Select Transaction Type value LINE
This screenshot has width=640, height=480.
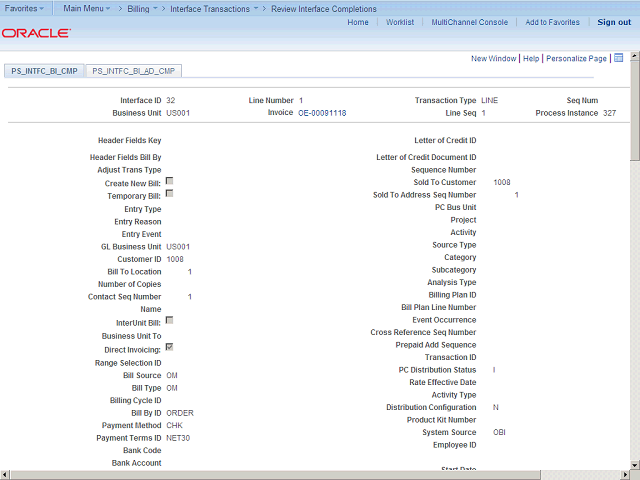click(x=489, y=100)
